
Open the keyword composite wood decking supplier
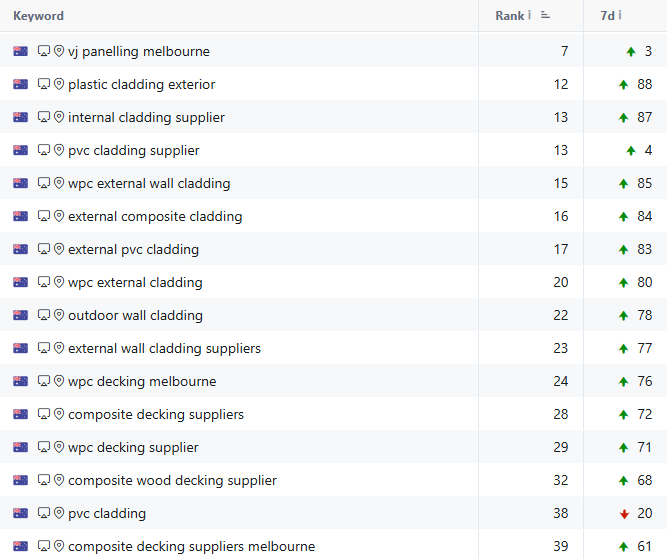172,481
